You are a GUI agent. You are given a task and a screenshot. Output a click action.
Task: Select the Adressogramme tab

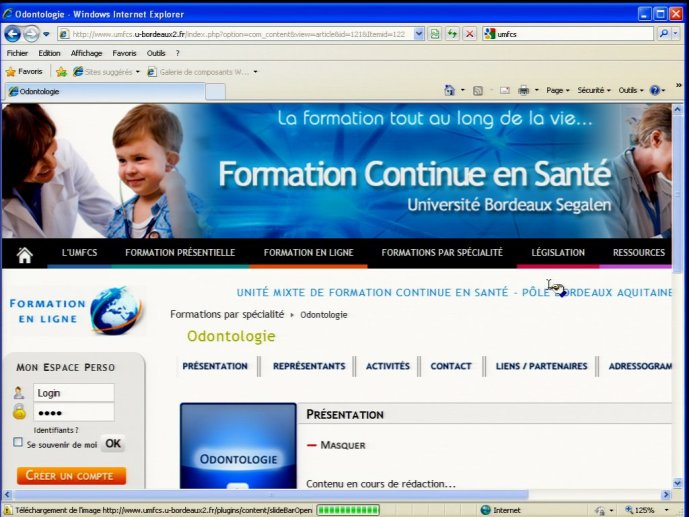tap(640, 366)
